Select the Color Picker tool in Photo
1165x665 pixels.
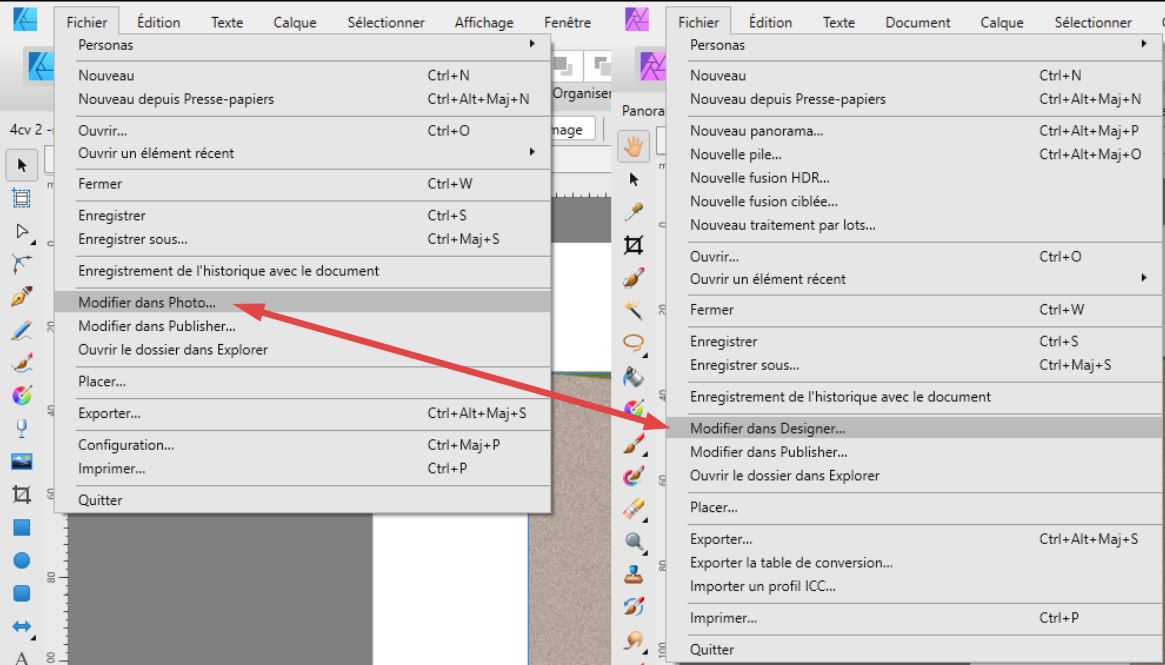(633, 212)
